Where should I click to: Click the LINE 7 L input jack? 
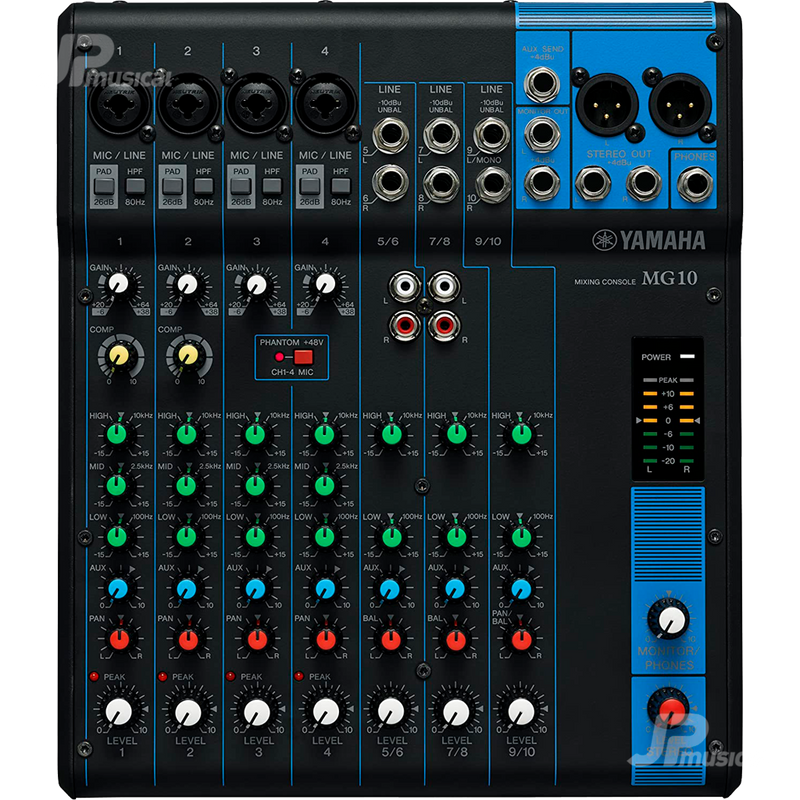pyautogui.click(x=441, y=134)
